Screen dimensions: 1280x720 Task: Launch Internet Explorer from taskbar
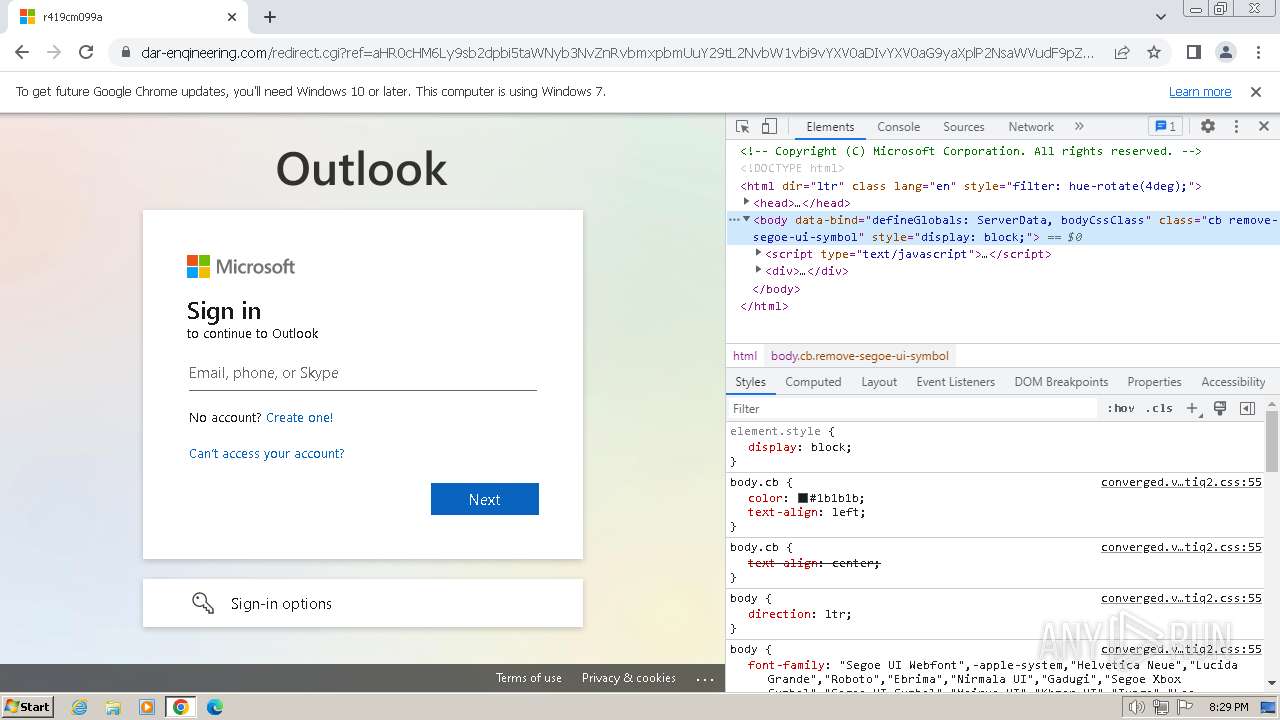pyautogui.click(x=79, y=707)
